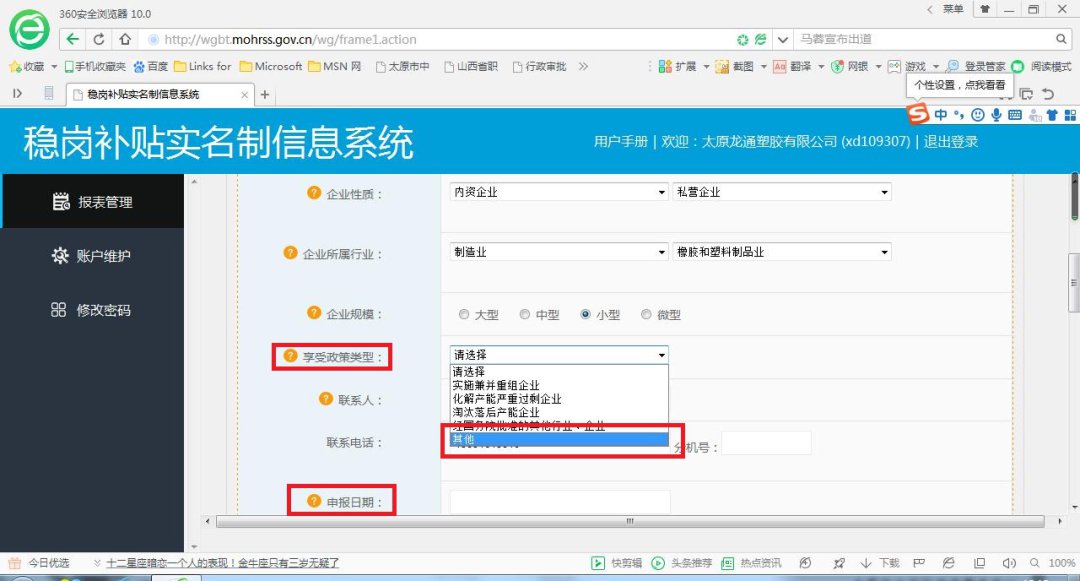The width and height of the screenshot is (1080, 581).
Task: Select the 中型 enterprise size radio
Action: pos(525,314)
